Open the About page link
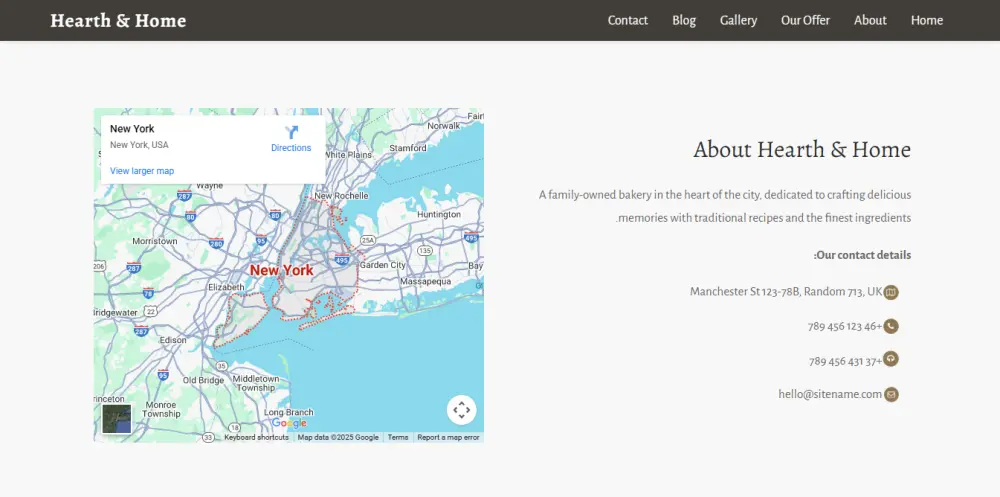1000x497 pixels. click(x=870, y=20)
